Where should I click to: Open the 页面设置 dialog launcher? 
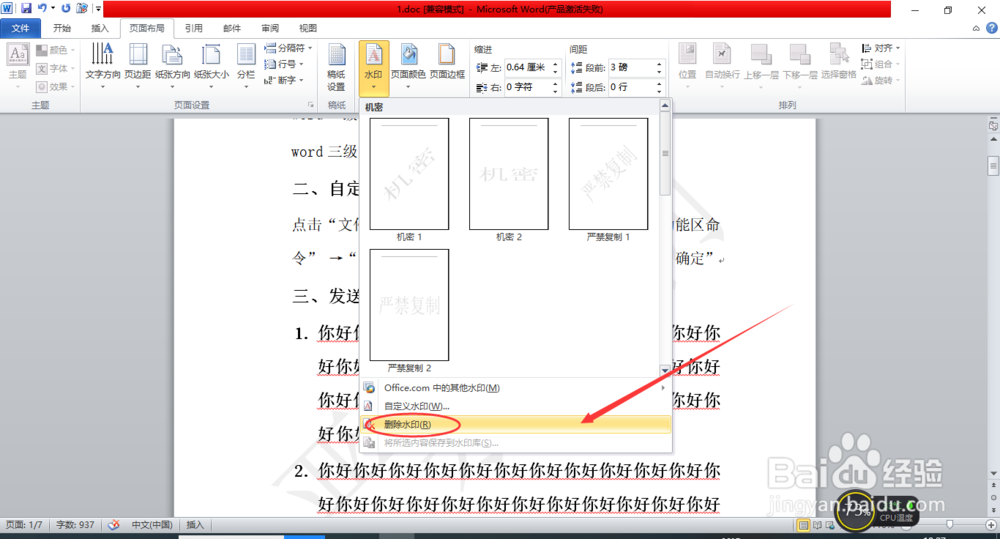pyautogui.click(x=311, y=105)
